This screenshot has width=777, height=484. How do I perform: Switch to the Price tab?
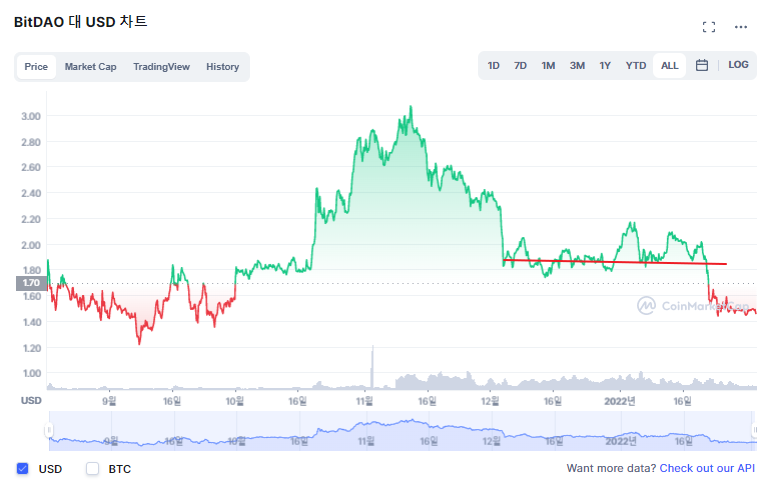click(36, 66)
